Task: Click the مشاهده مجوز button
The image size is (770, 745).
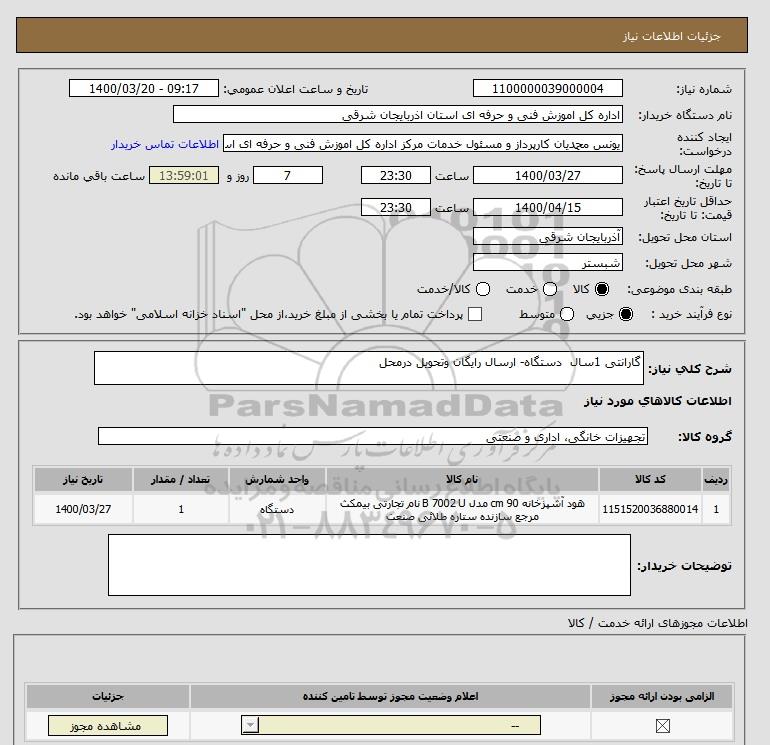Action: coord(108,725)
